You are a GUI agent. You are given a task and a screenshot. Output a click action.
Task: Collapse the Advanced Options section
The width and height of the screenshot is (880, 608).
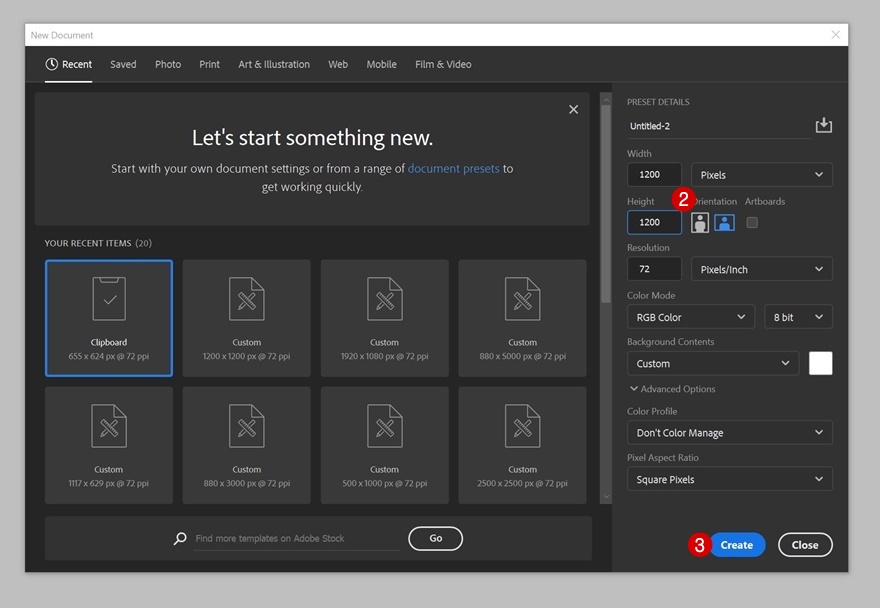point(672,389)
